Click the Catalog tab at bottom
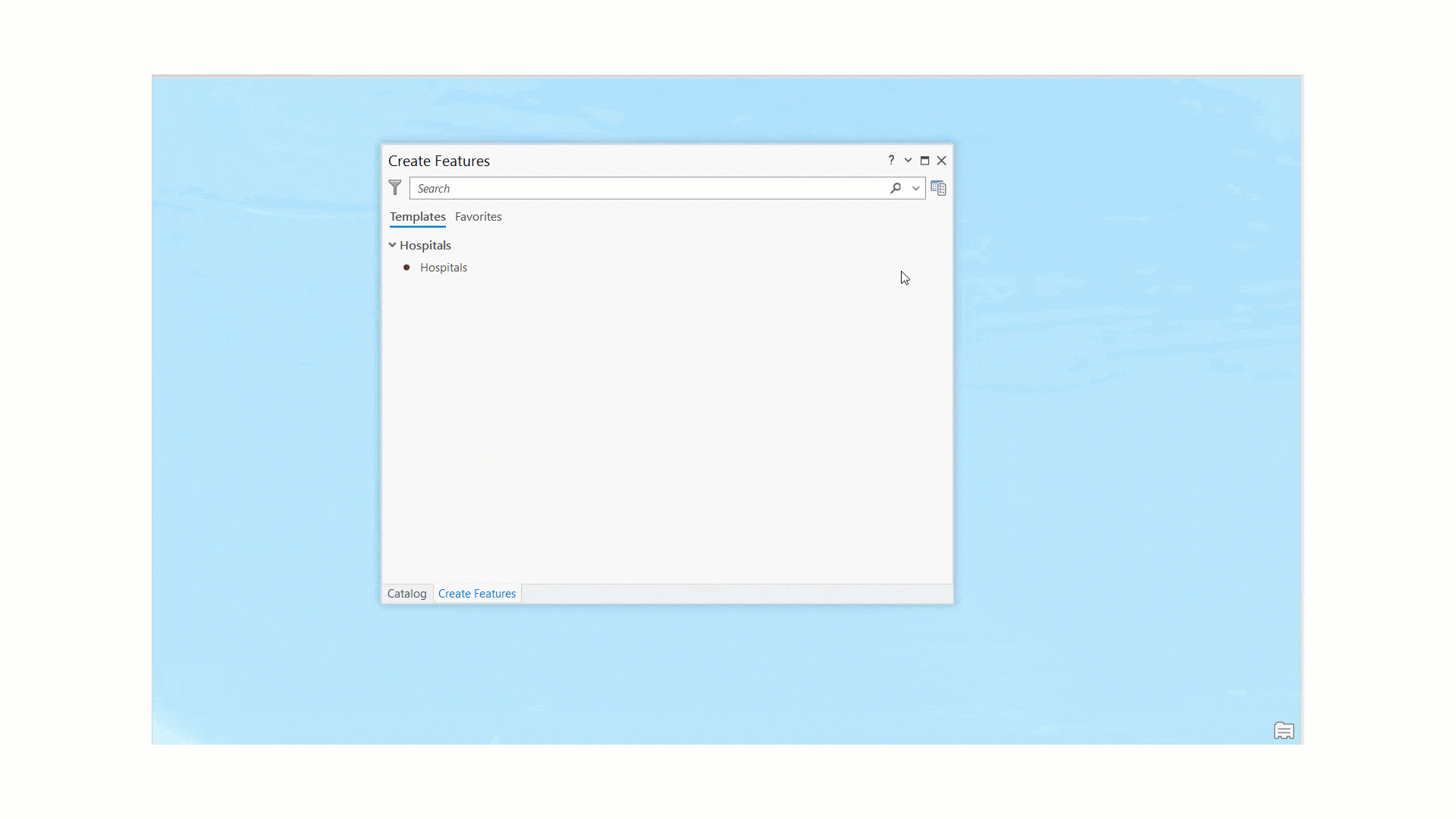 pyautogui.click(x=407, y=593)
